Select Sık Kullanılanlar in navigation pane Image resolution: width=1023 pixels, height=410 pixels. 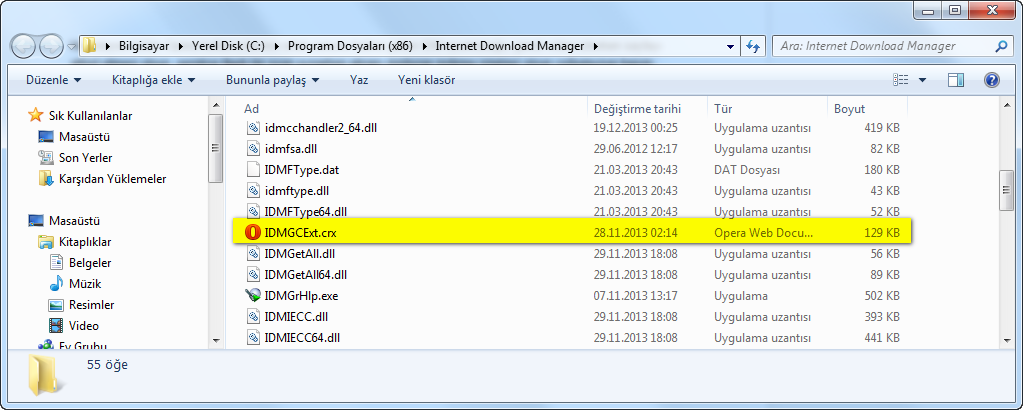tap(91, 116)
